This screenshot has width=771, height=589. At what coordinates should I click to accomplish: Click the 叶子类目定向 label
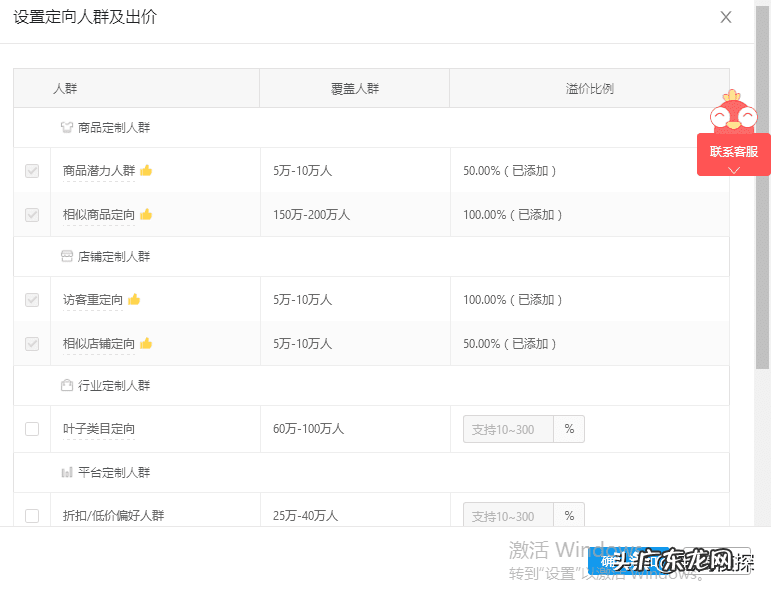(x=99, y=429)
